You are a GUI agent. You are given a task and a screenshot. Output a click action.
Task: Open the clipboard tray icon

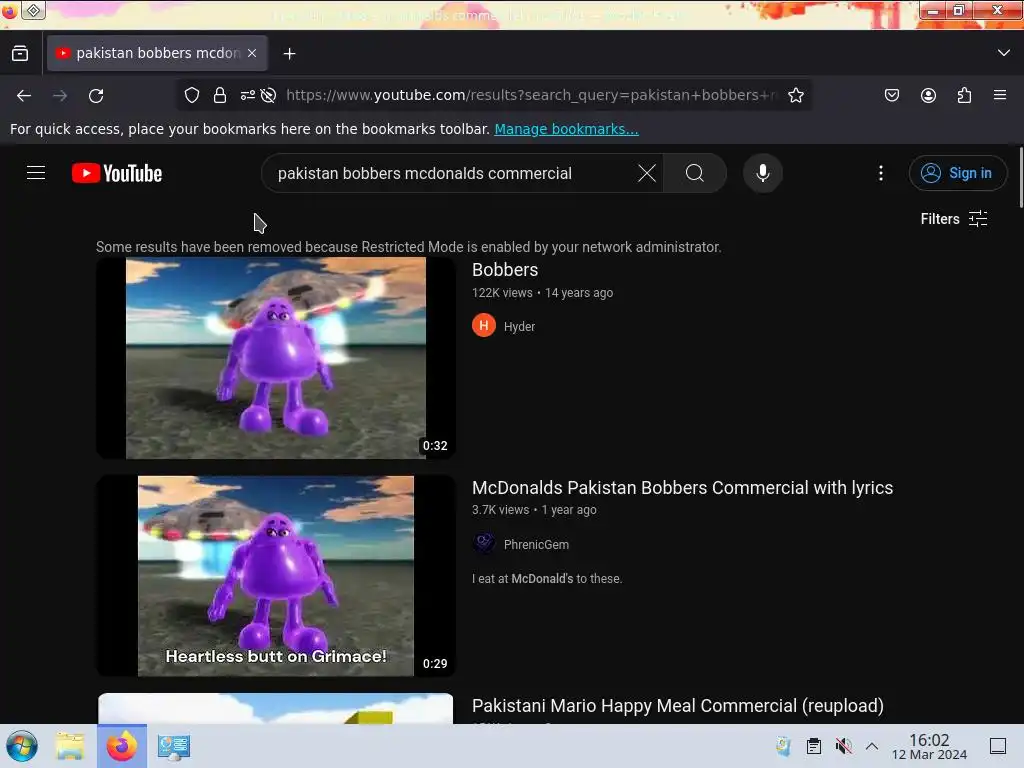814,746
